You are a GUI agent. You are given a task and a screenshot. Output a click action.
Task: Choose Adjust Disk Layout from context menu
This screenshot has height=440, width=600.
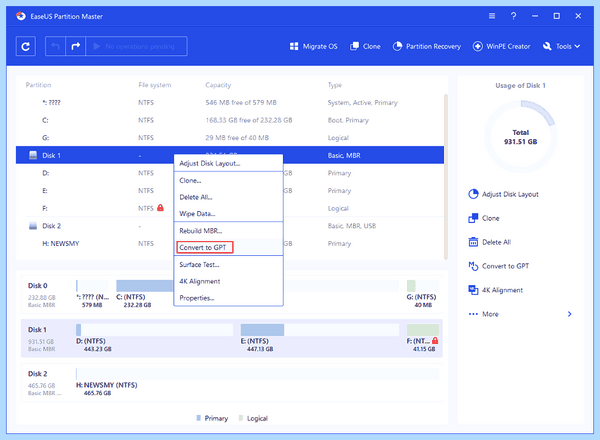228,163
